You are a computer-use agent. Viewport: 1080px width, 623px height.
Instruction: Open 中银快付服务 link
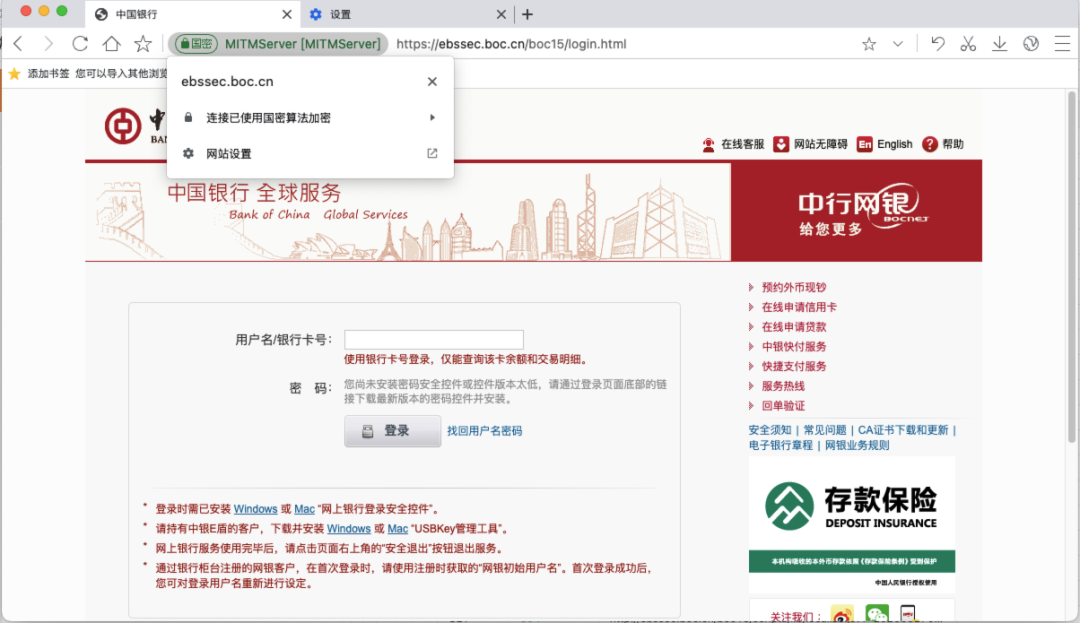(x=793, y=347)
